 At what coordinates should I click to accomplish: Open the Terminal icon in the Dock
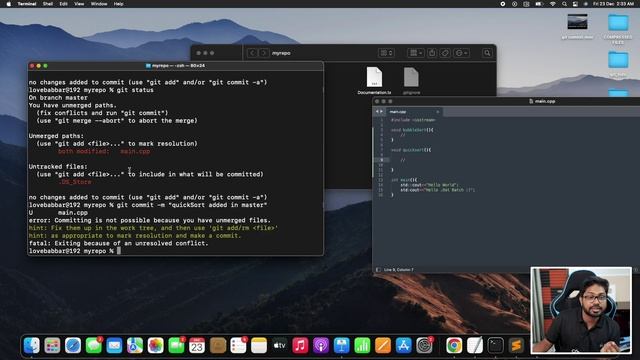tap(496, 345)
